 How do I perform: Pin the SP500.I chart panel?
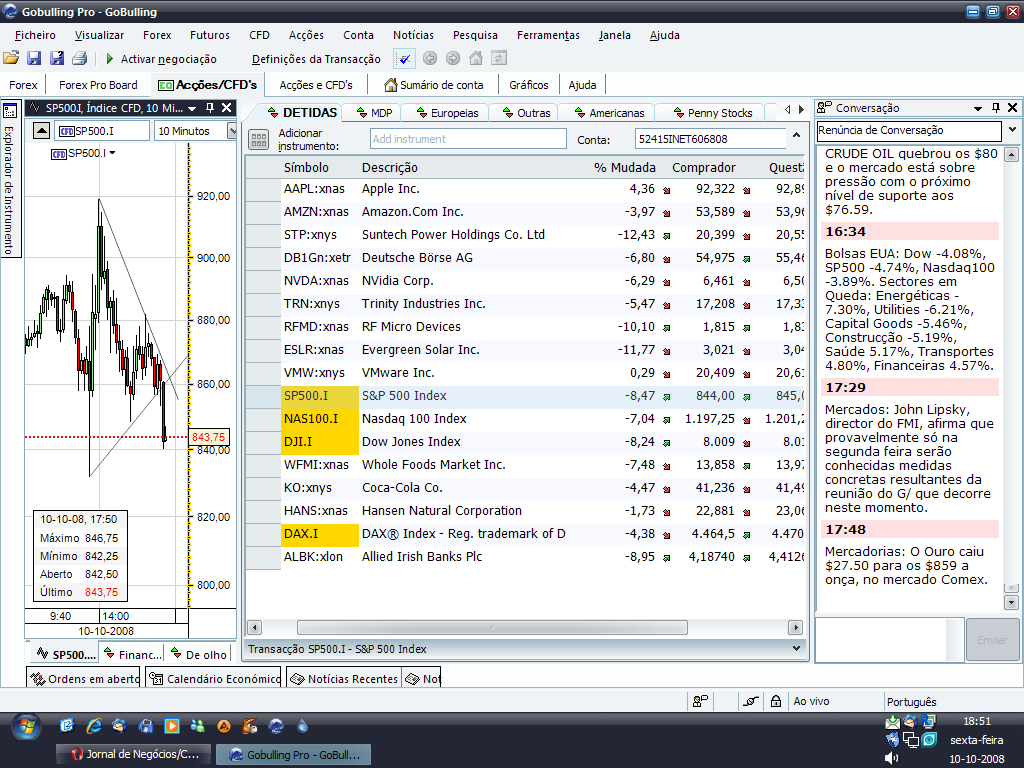[210, 108]
